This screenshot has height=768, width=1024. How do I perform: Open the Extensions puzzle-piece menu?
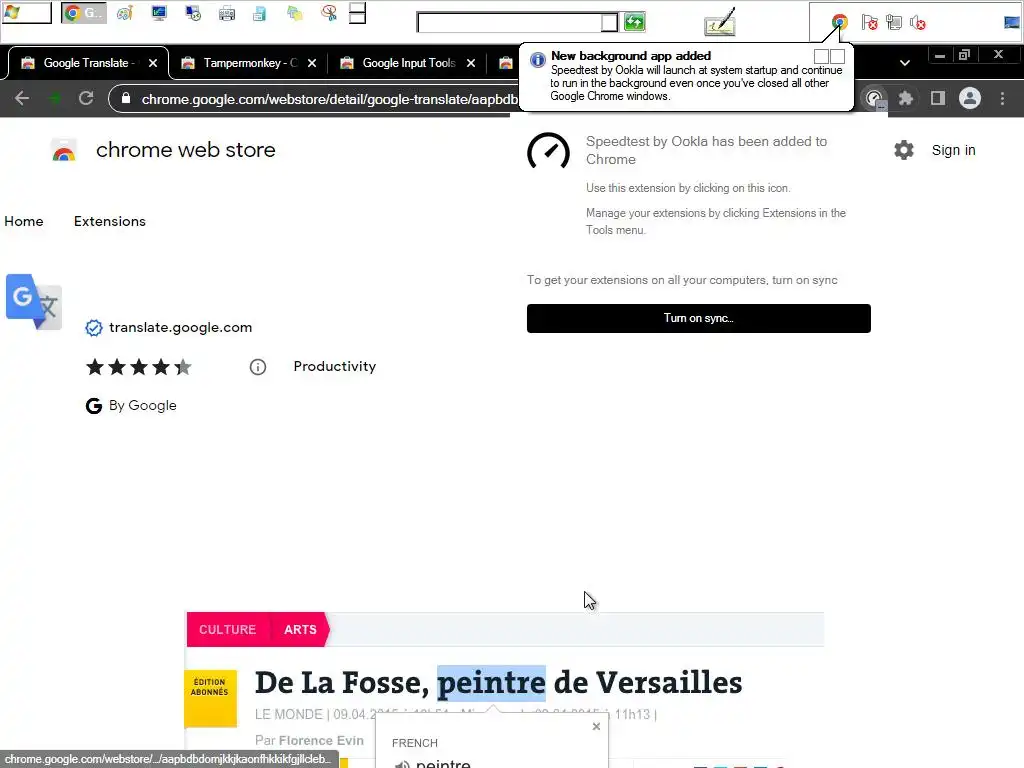[x=906, y=99]
